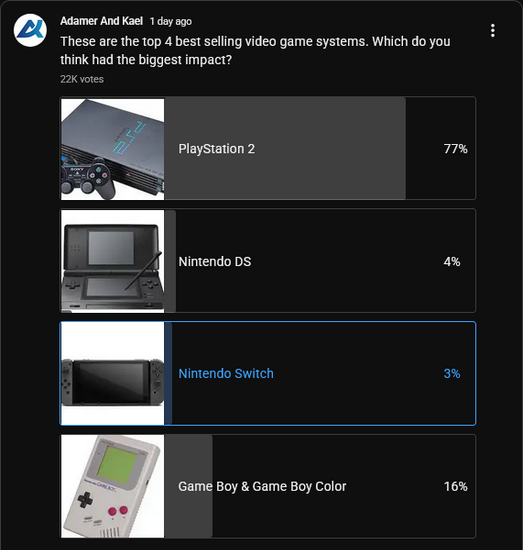The image size is (523, 550).
Task: Vote for the PlayStation 2 option
Action: pos(268,148)
